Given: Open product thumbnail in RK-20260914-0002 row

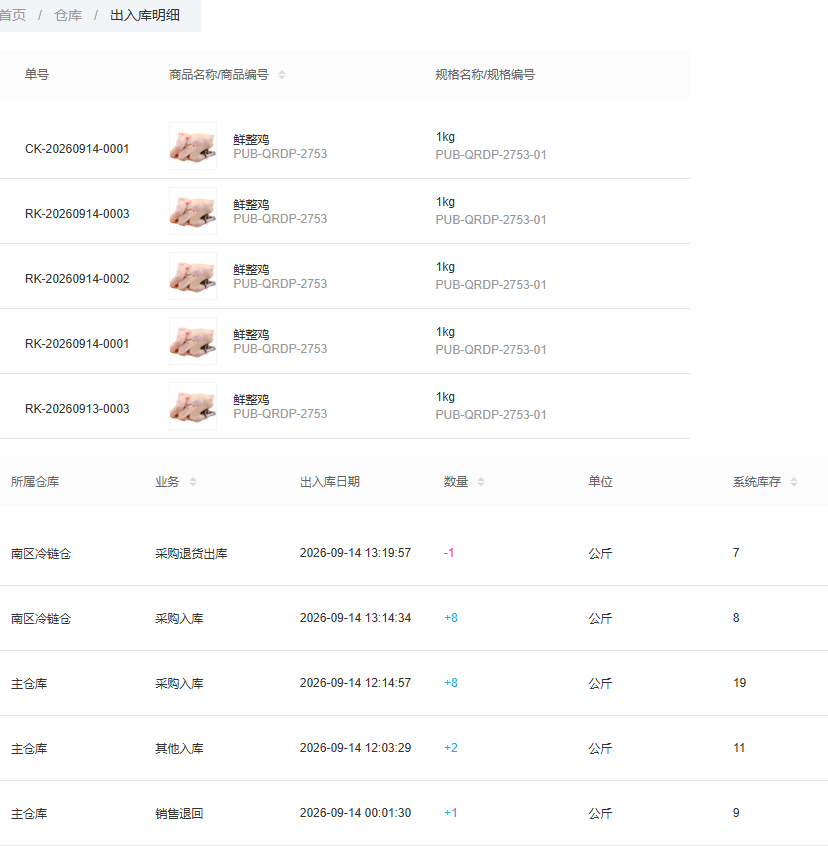Looking at the screenshot, I should pyautogui.click(x=193, y=276).
